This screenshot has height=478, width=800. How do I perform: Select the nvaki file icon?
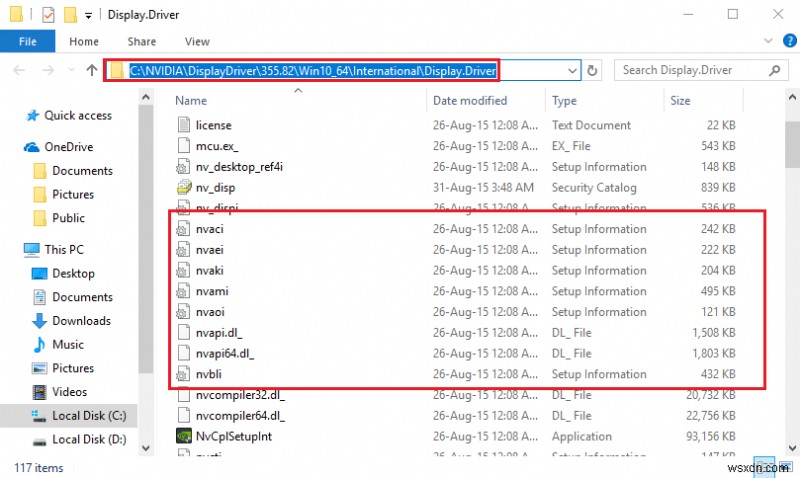184,270
